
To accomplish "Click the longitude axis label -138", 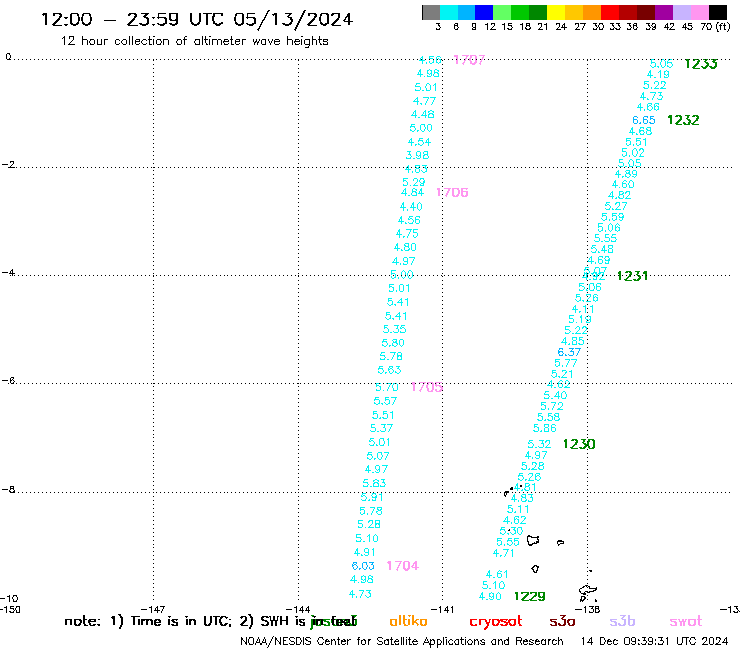I will 588,609.
